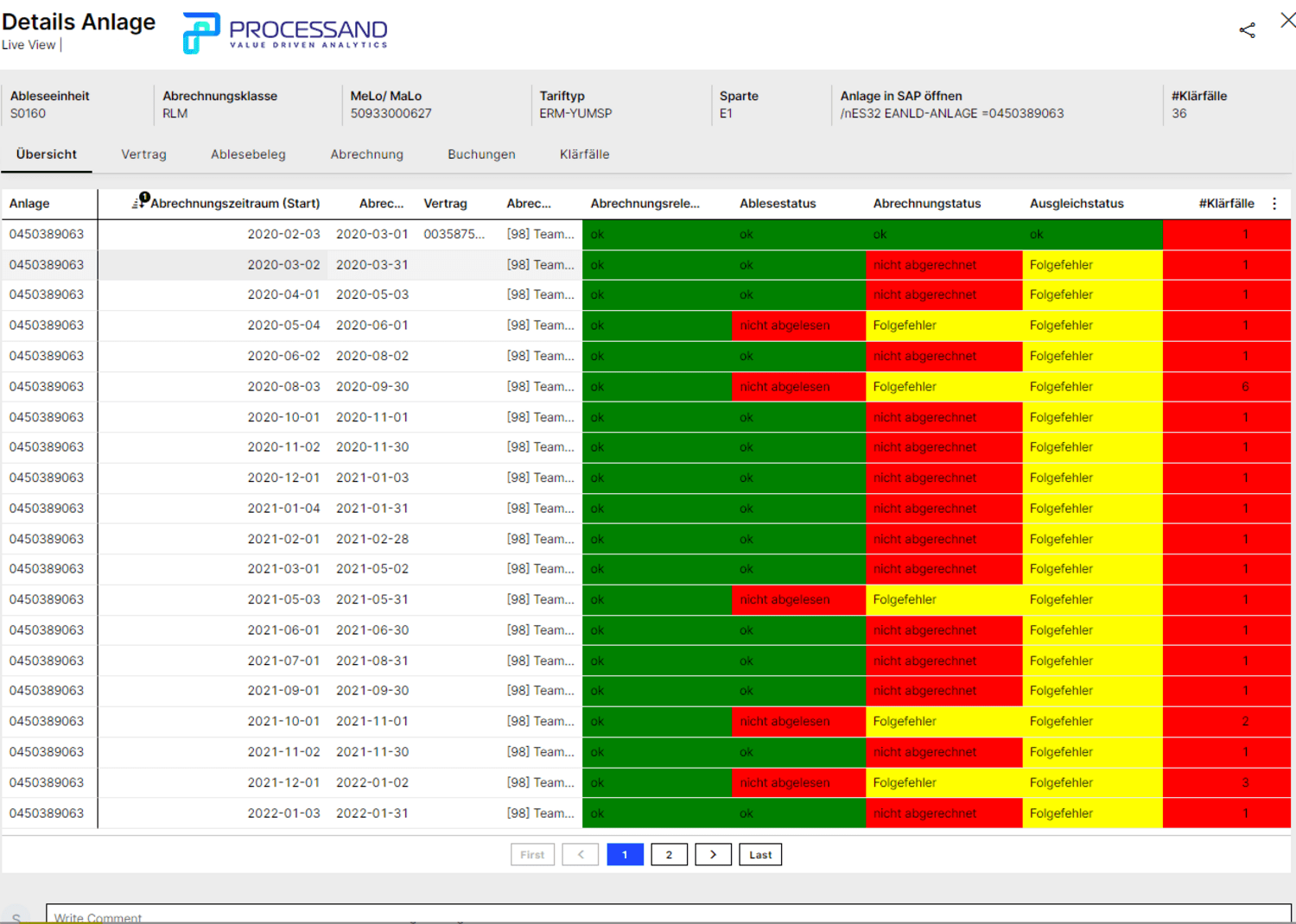The height and width of the screenshot is (924, 1296).
Task: Open the Buchungen tab
Action: 481,155
